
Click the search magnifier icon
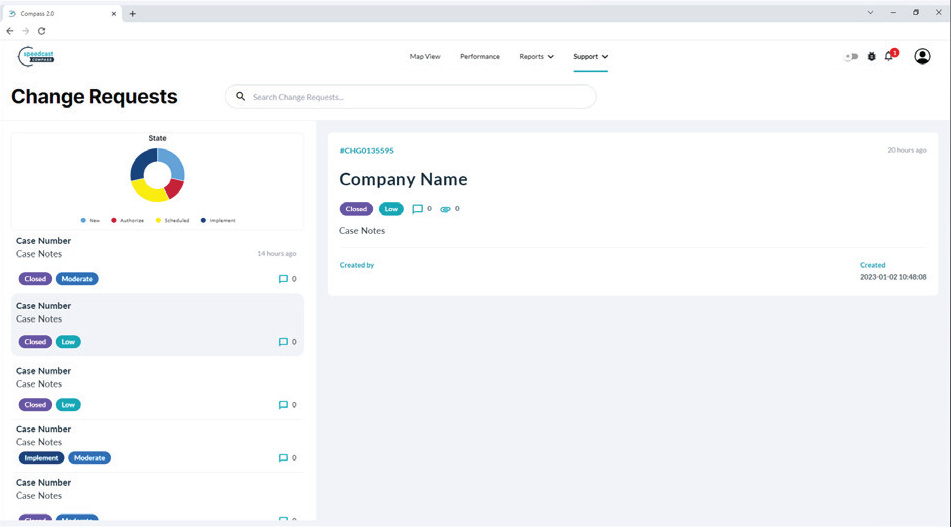(x=241, y=96)
